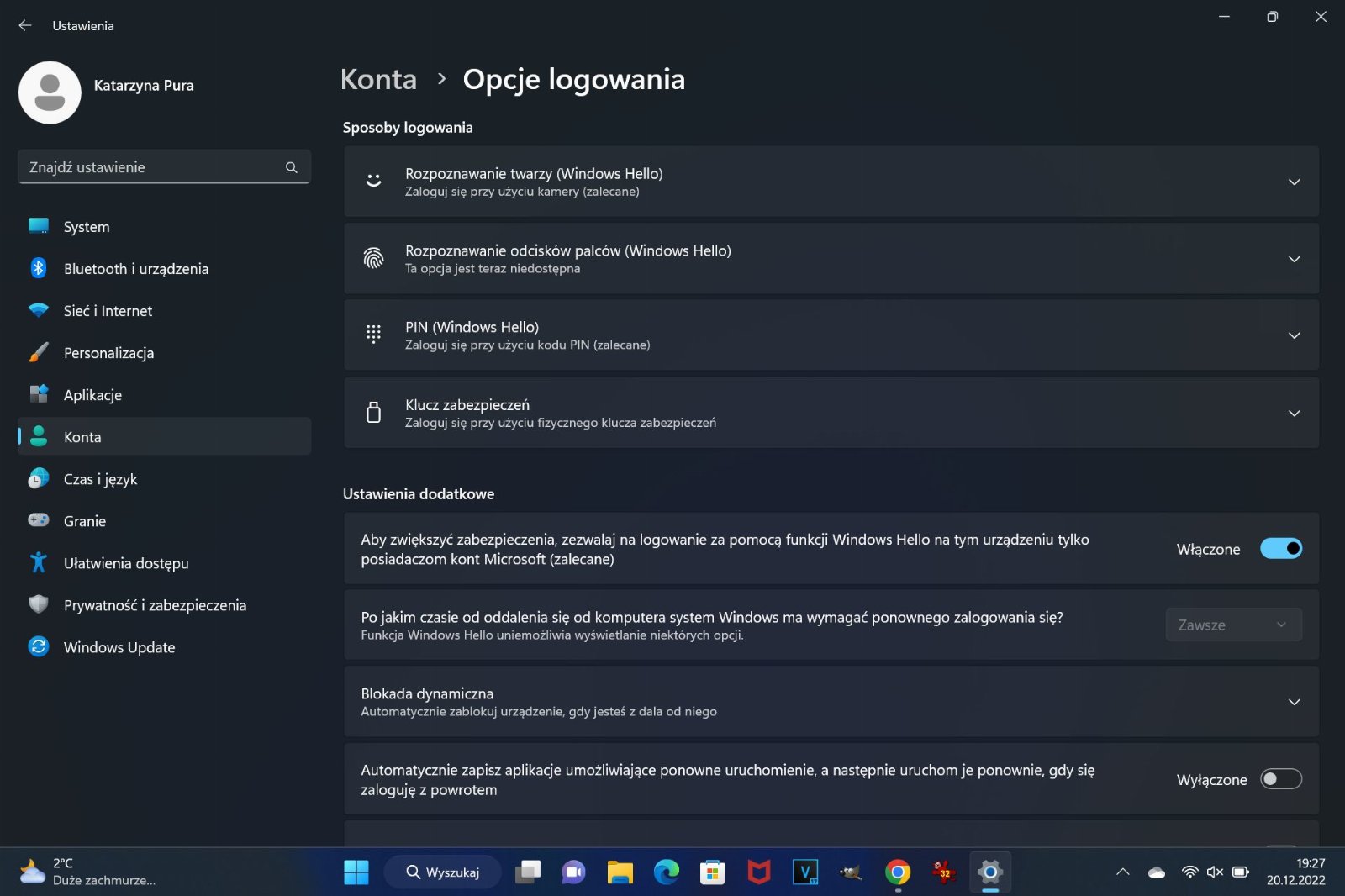1345x896 pixels.
Task: Open Prywatność i zabezpieczenia section
Action: tap(155, 605)
